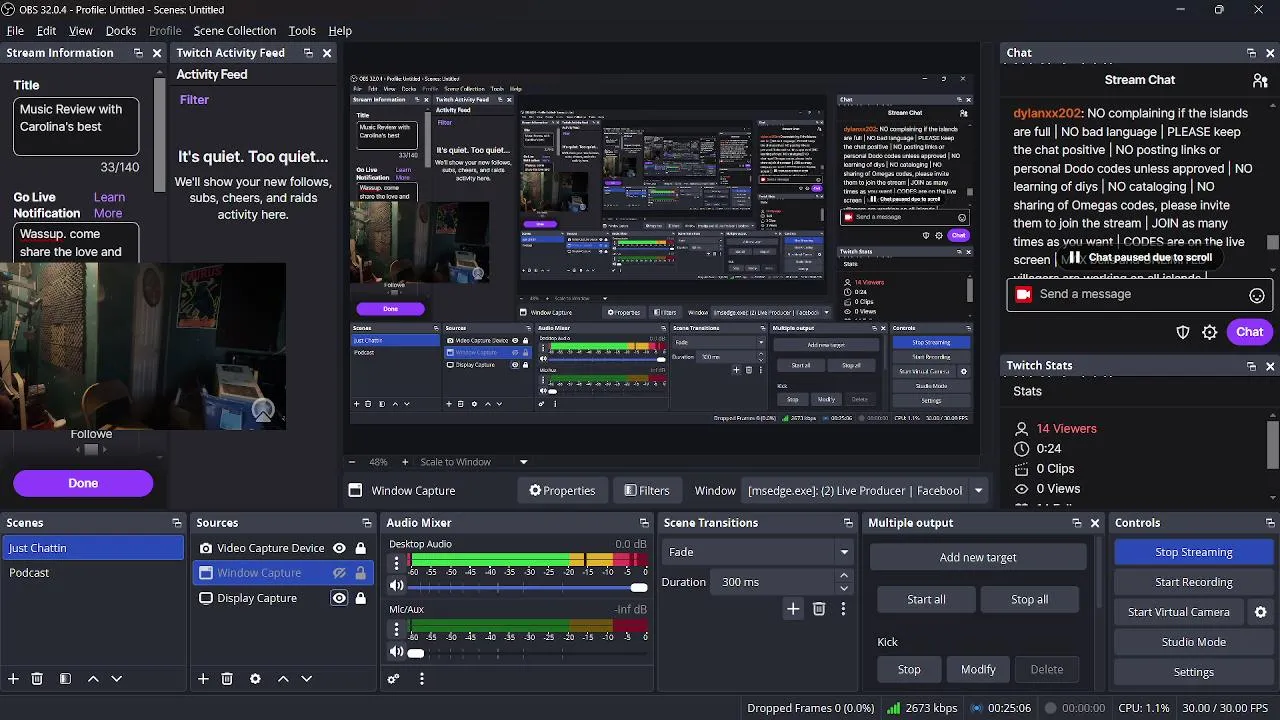The width and height of the screenshot is (1280, 720).
Task: Open the Docks menu
Action: click(x=121, y=31)
